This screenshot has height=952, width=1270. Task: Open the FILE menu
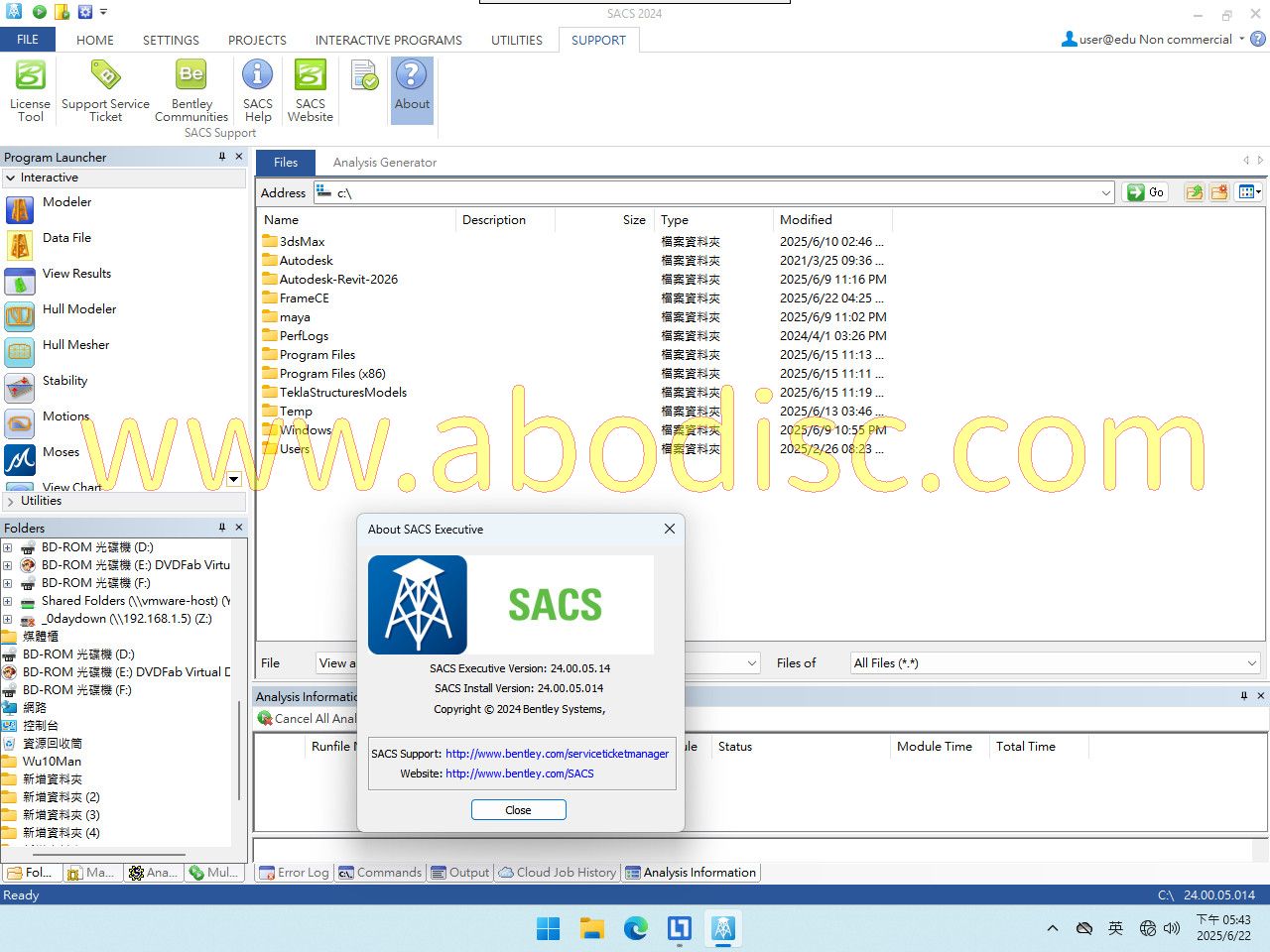click(x=28, y=40)
